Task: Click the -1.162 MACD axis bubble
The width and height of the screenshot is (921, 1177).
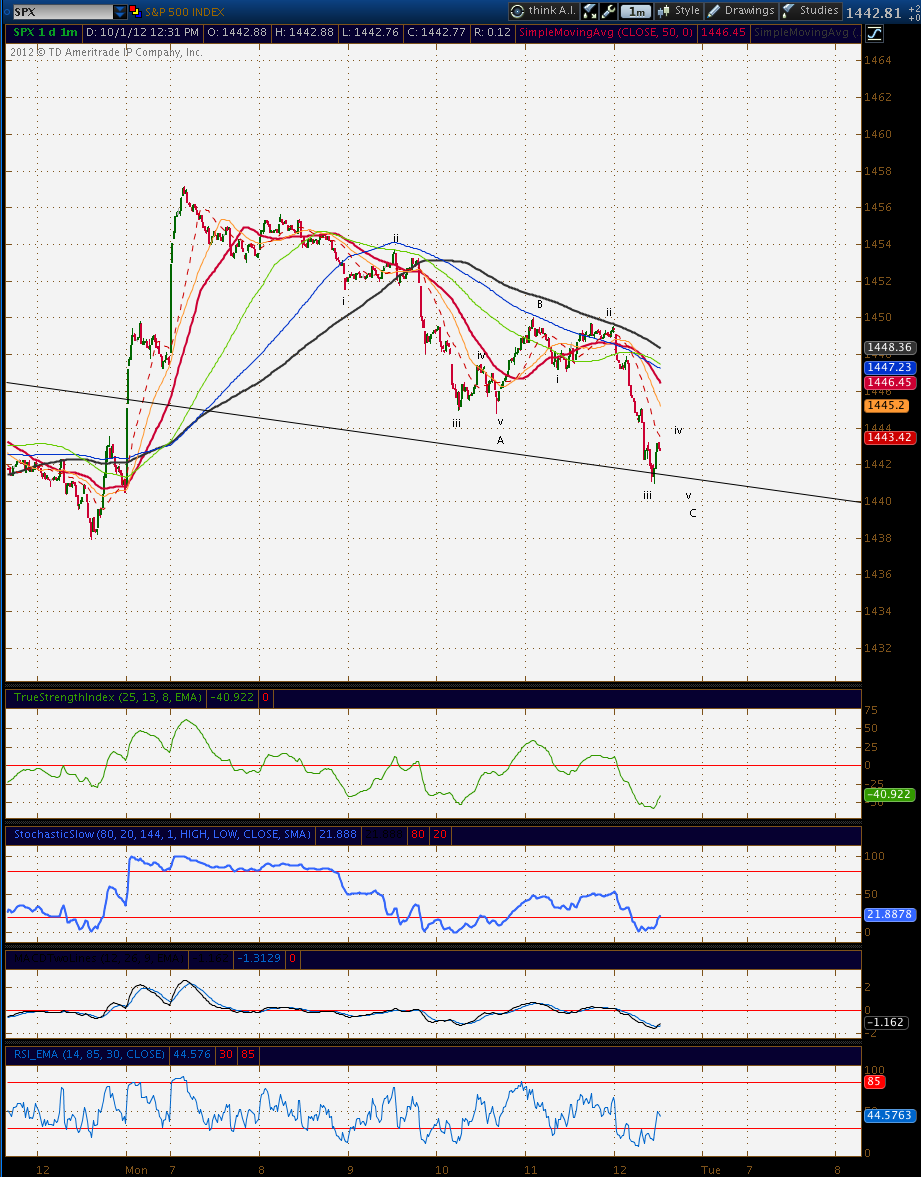Action: [x=886, y=1022]
